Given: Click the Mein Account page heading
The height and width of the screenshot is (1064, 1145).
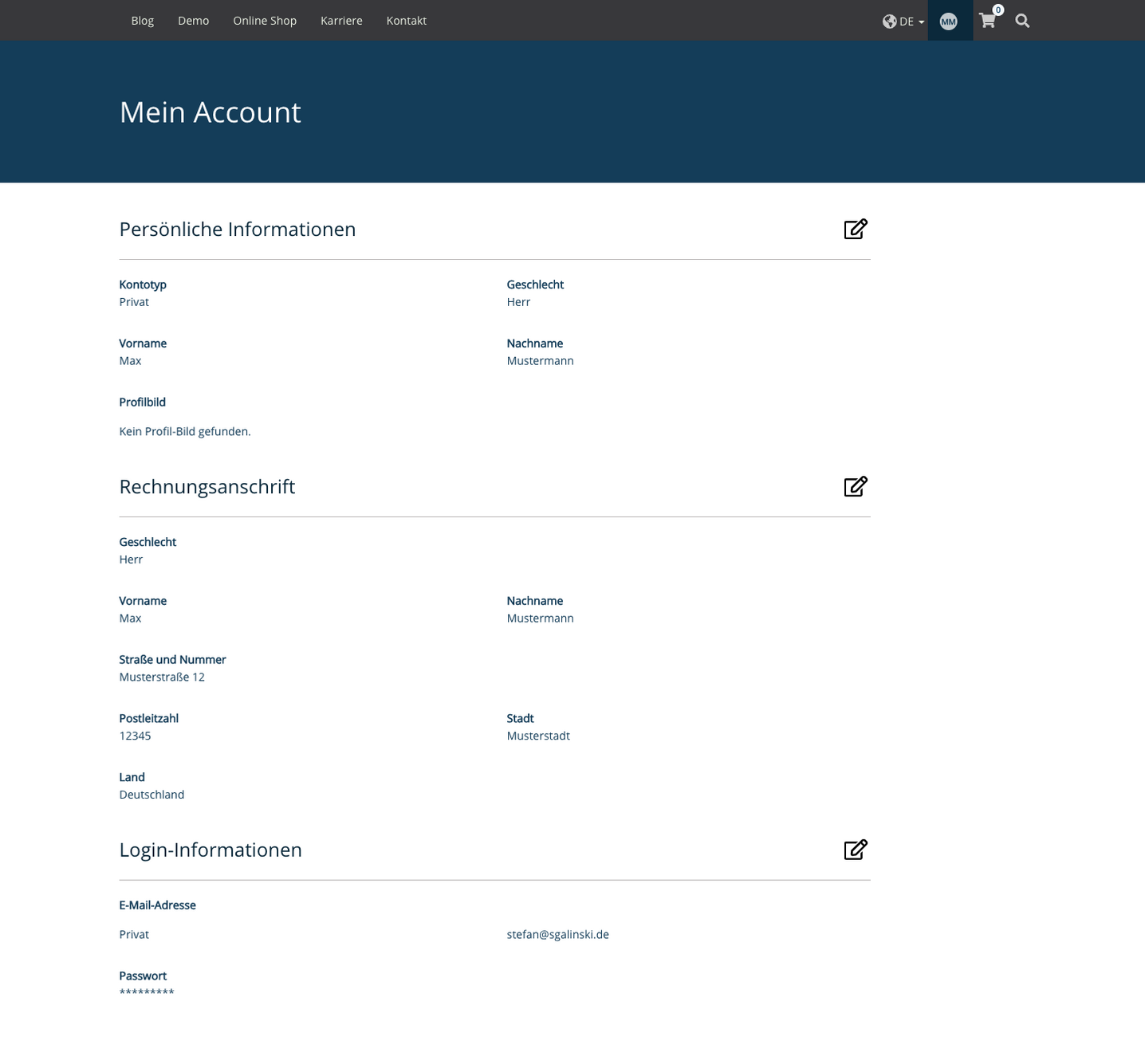Looking at the screenshot, I should pos(210,112).
